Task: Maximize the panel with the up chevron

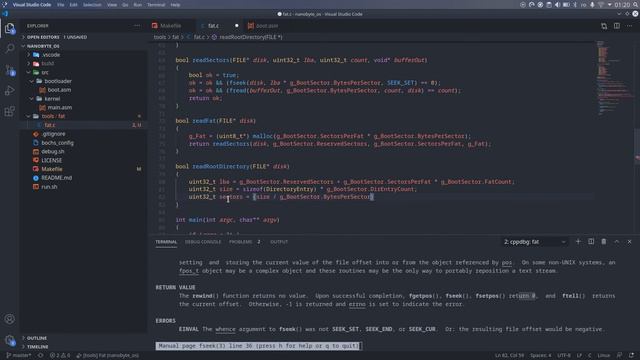Action: (616, 242)
